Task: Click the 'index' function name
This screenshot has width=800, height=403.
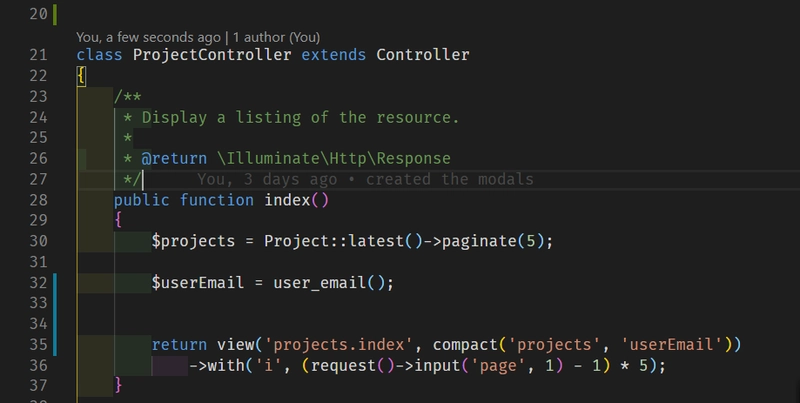Action: tap(287, 200)
